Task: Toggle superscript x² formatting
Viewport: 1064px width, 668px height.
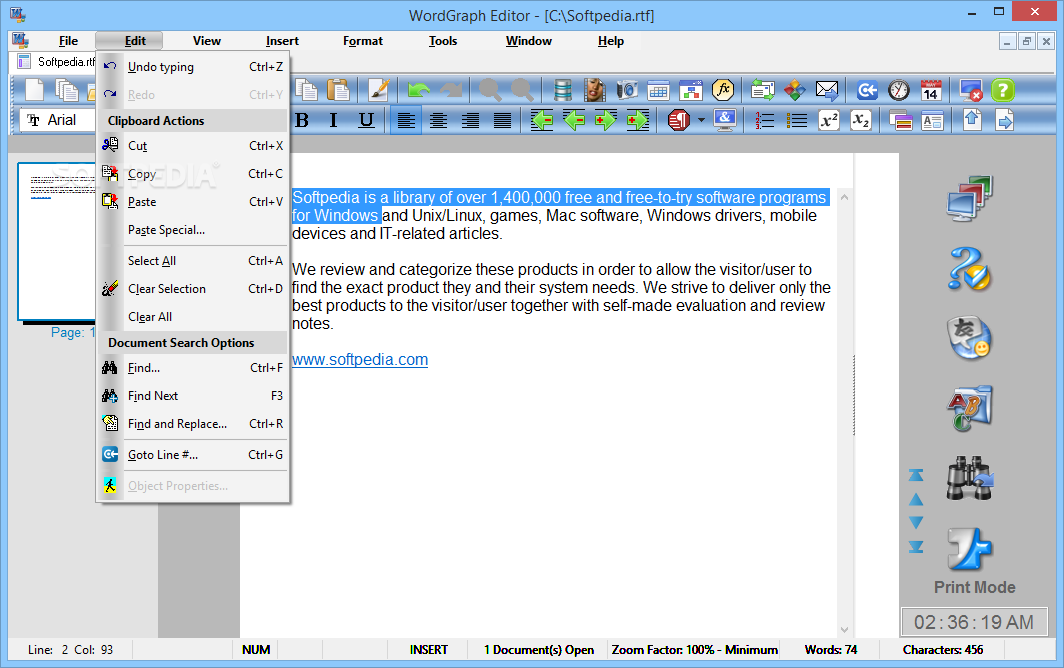Action: click(x=829, y=121)
